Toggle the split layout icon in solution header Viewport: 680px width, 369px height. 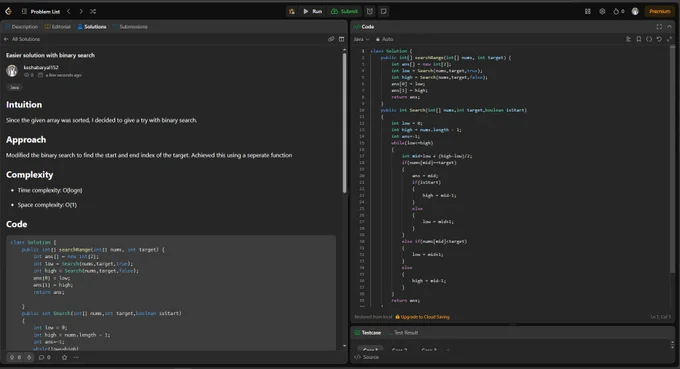[x=341, y=39]
